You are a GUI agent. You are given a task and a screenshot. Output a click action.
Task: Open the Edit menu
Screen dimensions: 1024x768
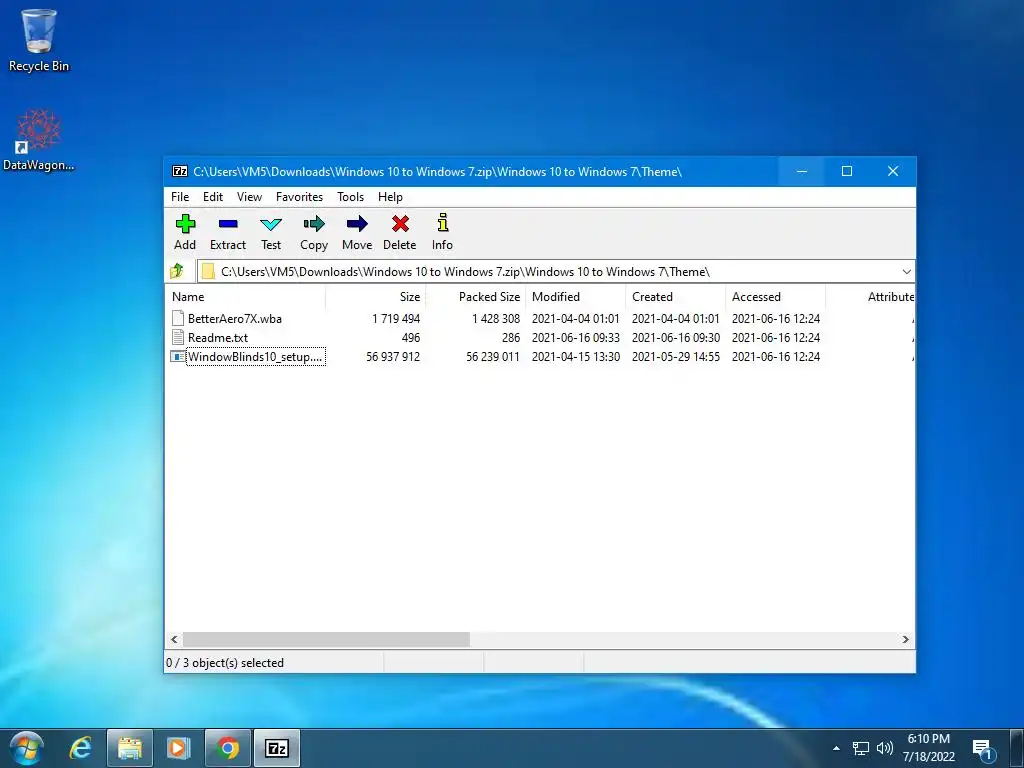point(213,197)
